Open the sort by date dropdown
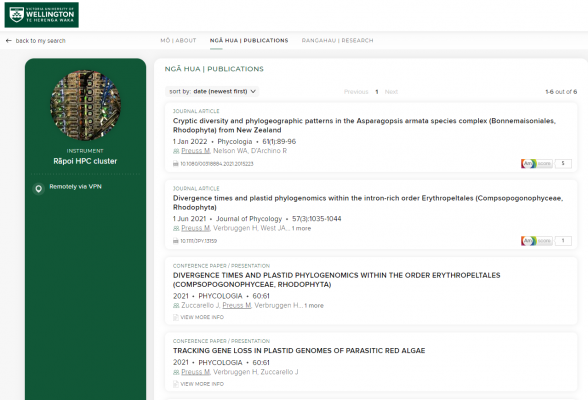The width and height of the screenshot is (588, 400). 212,91
